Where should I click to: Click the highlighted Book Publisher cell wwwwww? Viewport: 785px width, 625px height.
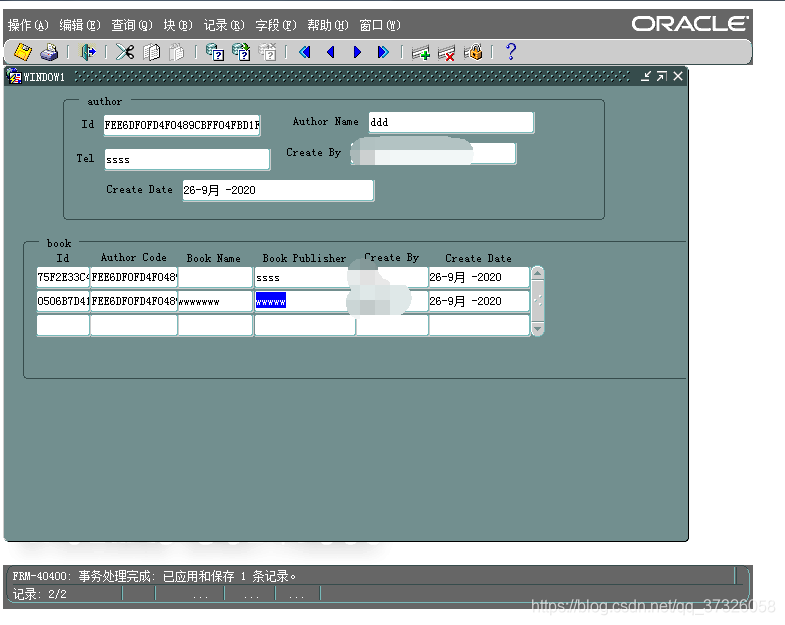coord(305,301)
